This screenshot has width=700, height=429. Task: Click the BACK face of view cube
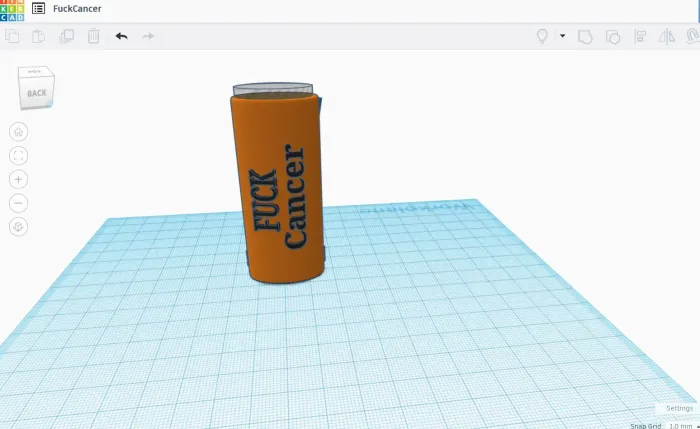37,93
